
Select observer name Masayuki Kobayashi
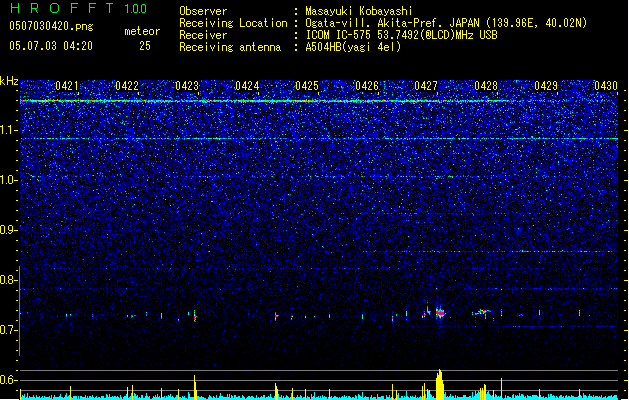pos(359,11)
